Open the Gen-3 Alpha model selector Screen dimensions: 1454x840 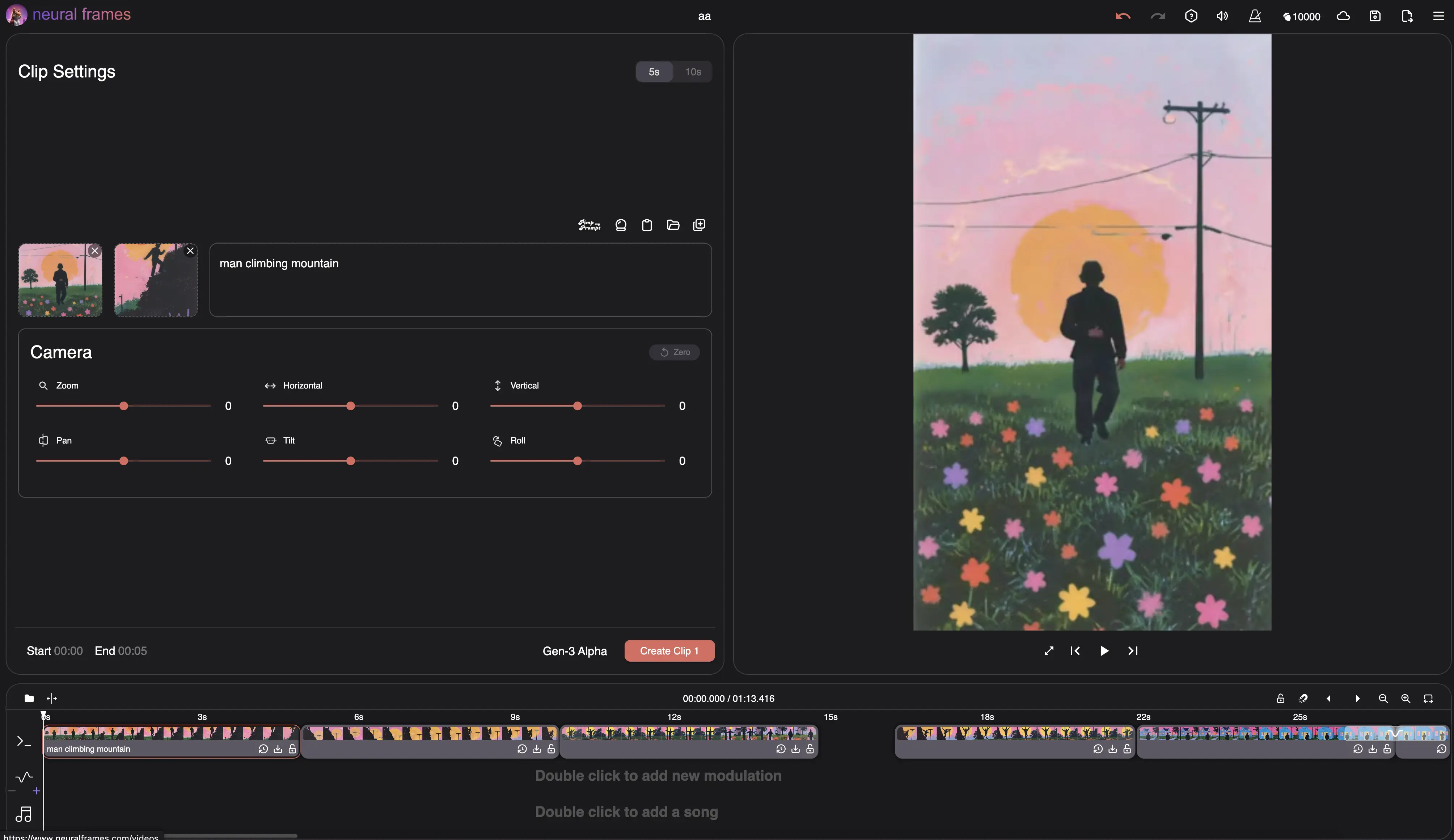coord(574,651)
